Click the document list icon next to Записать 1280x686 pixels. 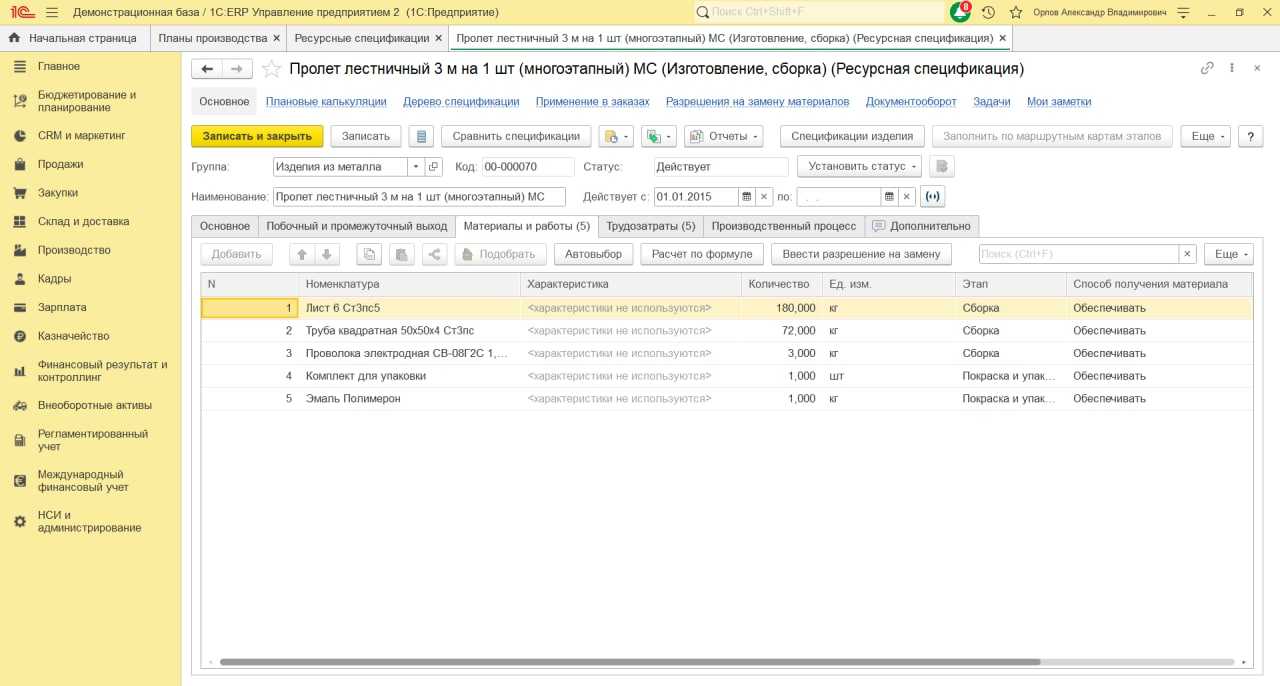point(421,136)
